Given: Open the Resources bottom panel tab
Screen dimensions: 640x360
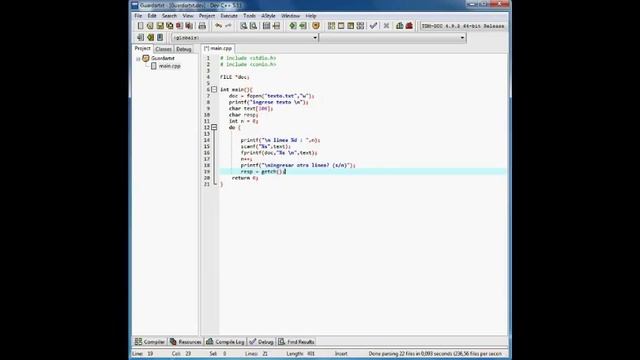Looking at the screenshot, I should tap(186, 342).
